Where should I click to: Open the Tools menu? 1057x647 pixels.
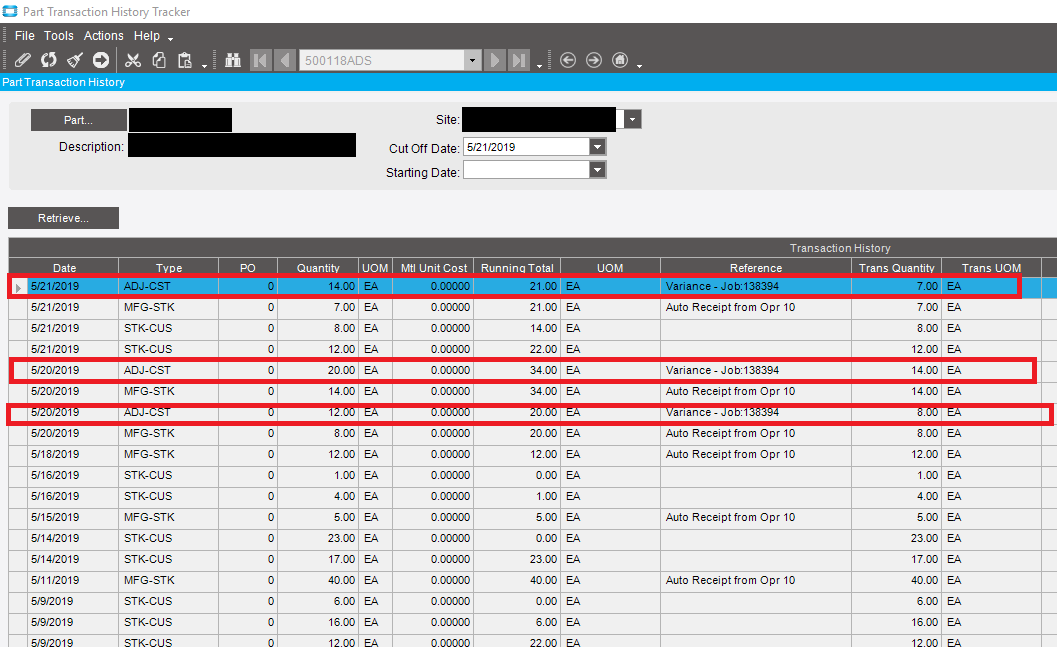(x=59, y=36)
